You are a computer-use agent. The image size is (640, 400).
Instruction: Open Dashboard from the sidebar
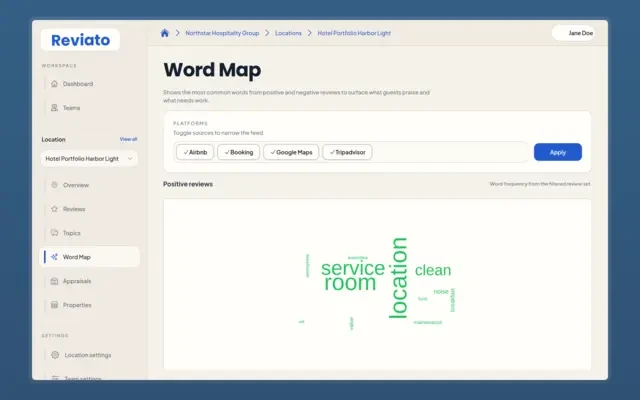point(78,84)
